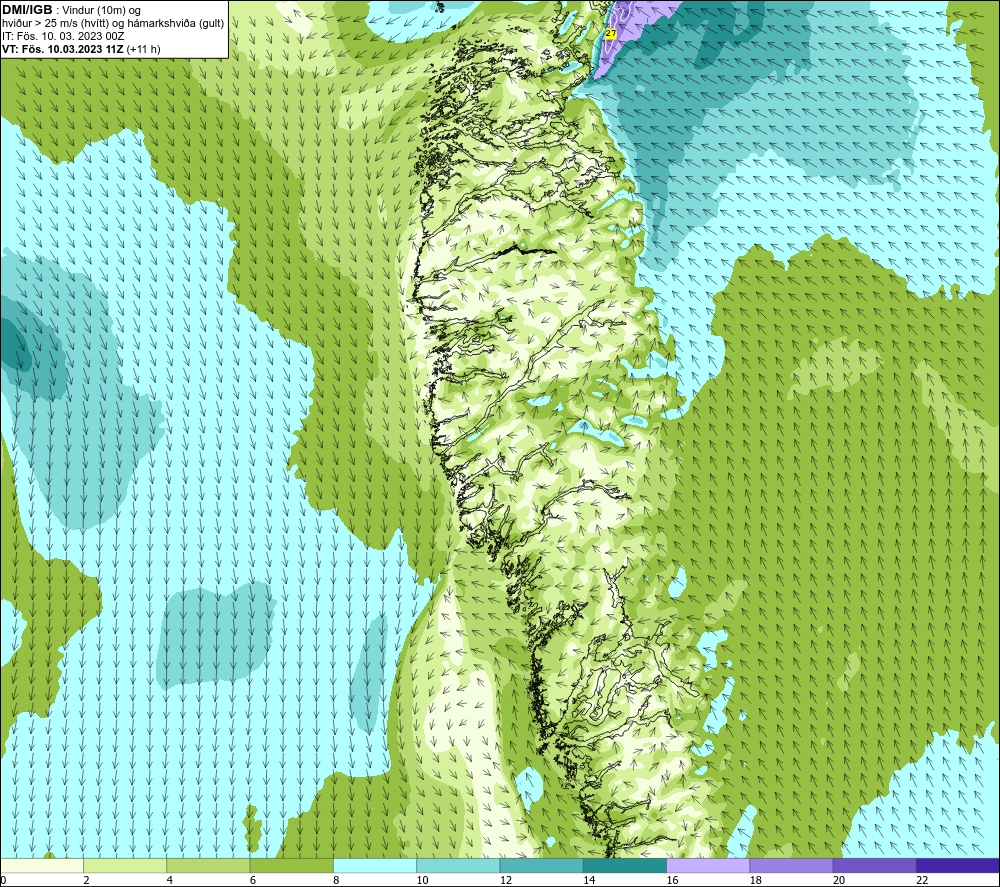Click the DMI/IGB title text
This screenshot has width=1000, height=887.
[27, 10]
